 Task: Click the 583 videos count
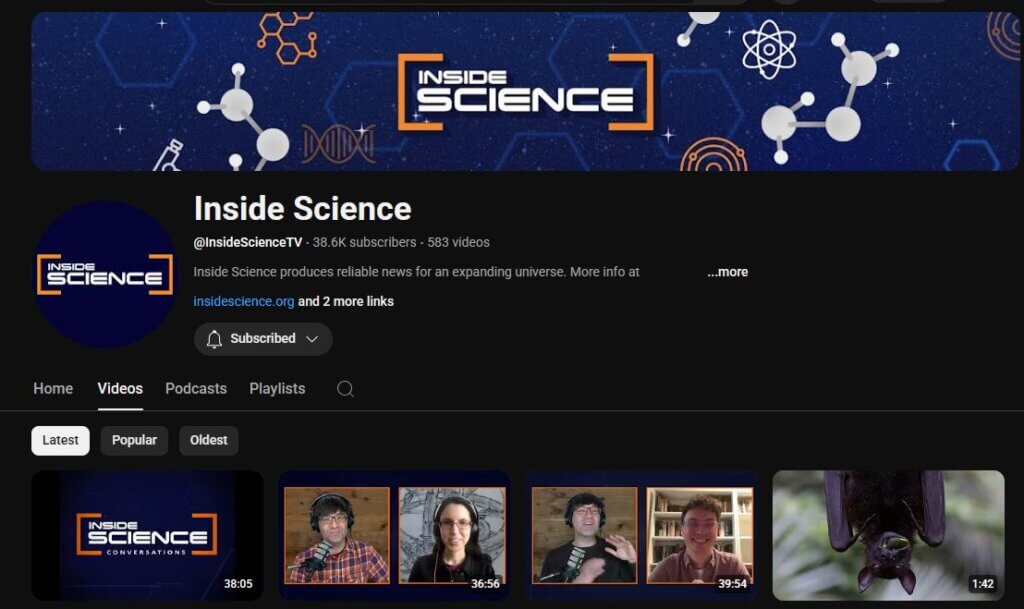click(458, 242)
